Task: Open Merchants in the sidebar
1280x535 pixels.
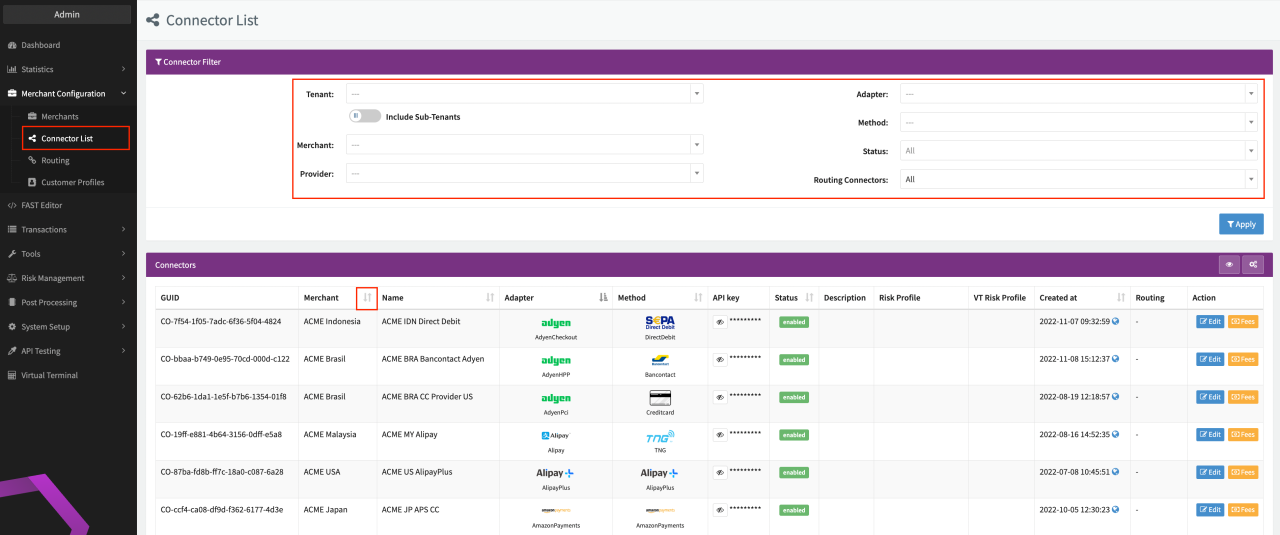Action: [x=60, y=117]
